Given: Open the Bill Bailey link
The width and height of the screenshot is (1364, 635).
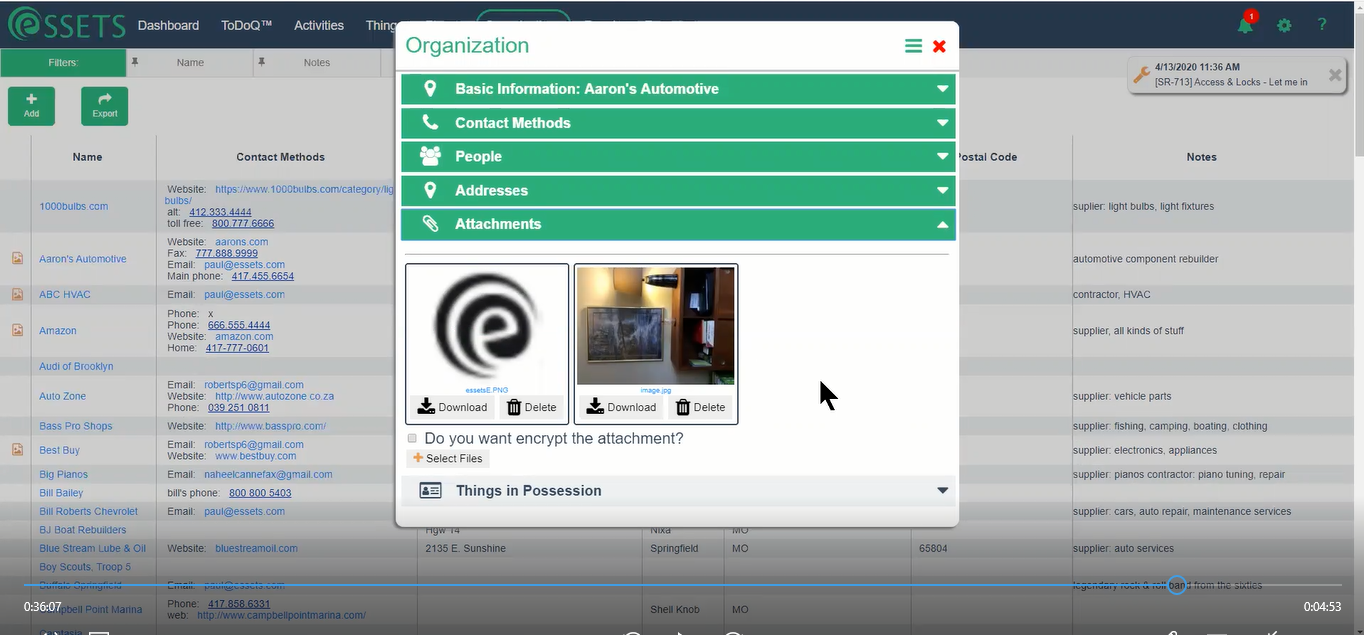Looking at the screenshot, I should (61, 493).
